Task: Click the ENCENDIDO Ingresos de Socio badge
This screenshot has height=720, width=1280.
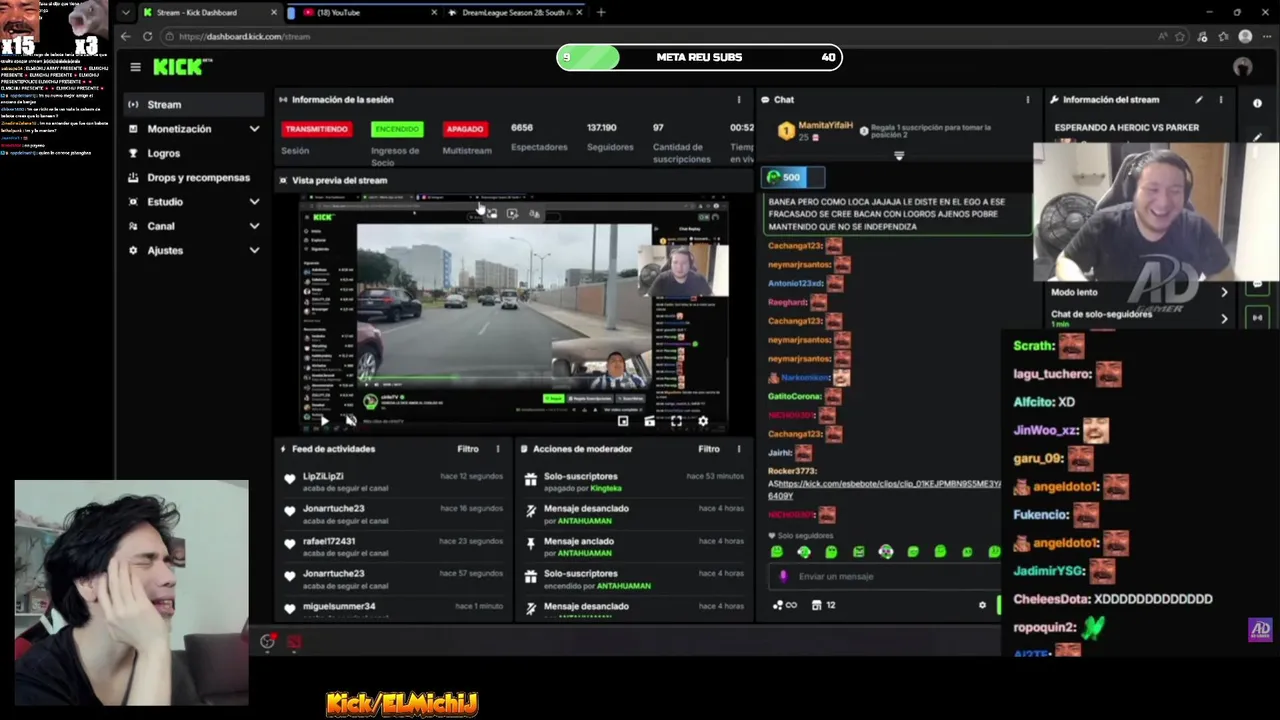Action: point(397,129)
